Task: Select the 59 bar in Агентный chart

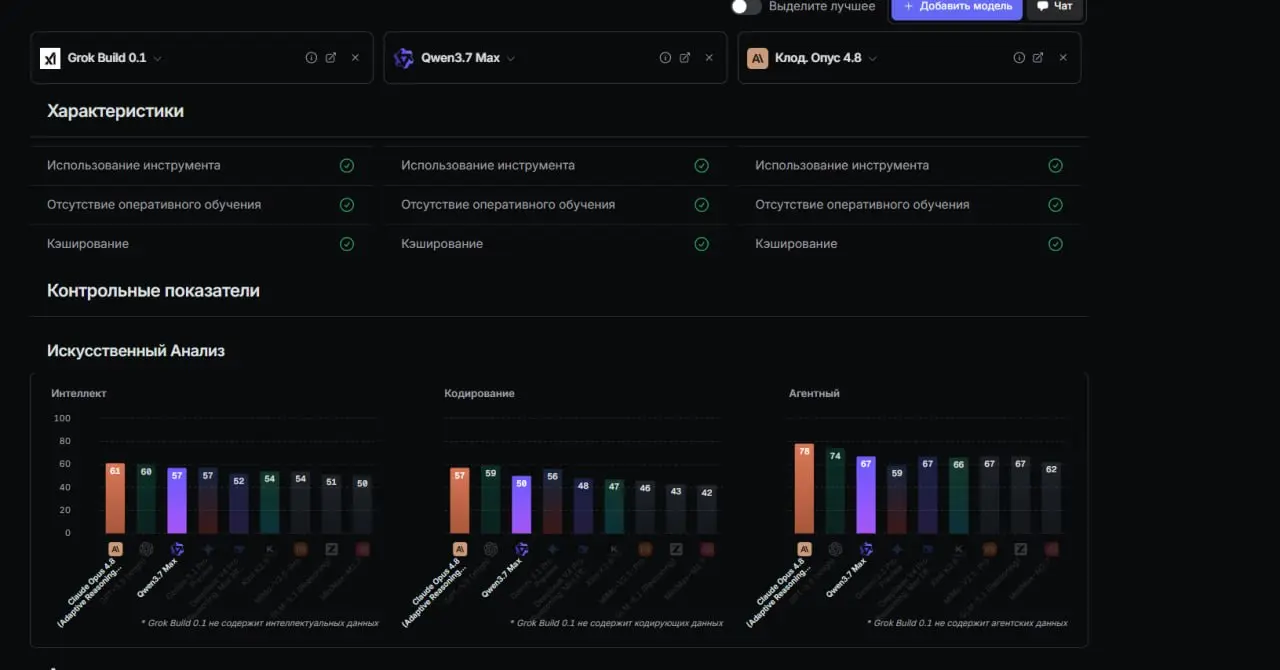Action: click(x=897, y=499)
